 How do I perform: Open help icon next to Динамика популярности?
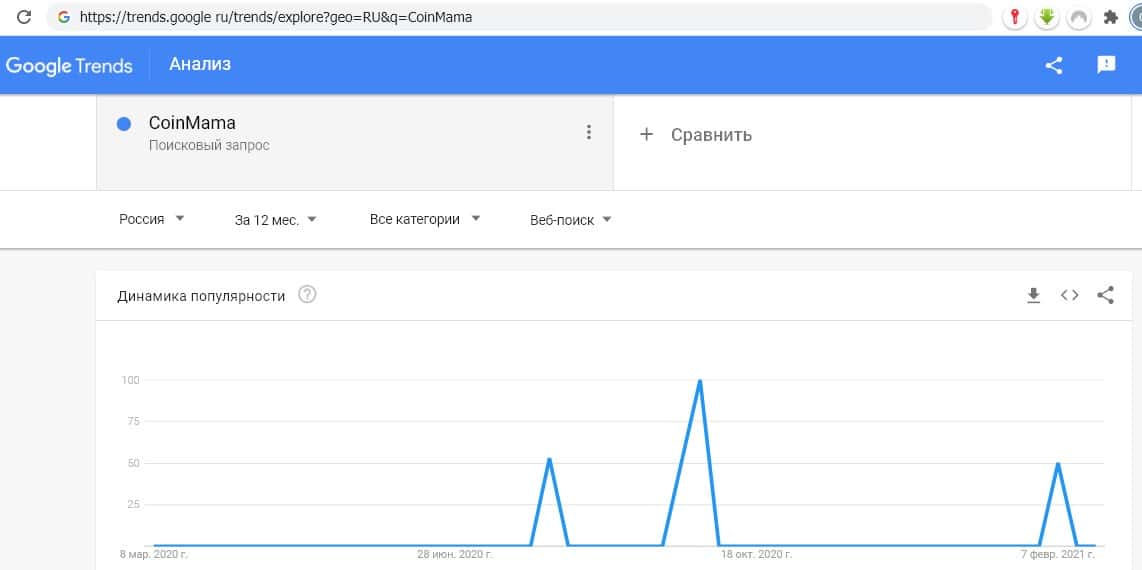pos(308,295)
